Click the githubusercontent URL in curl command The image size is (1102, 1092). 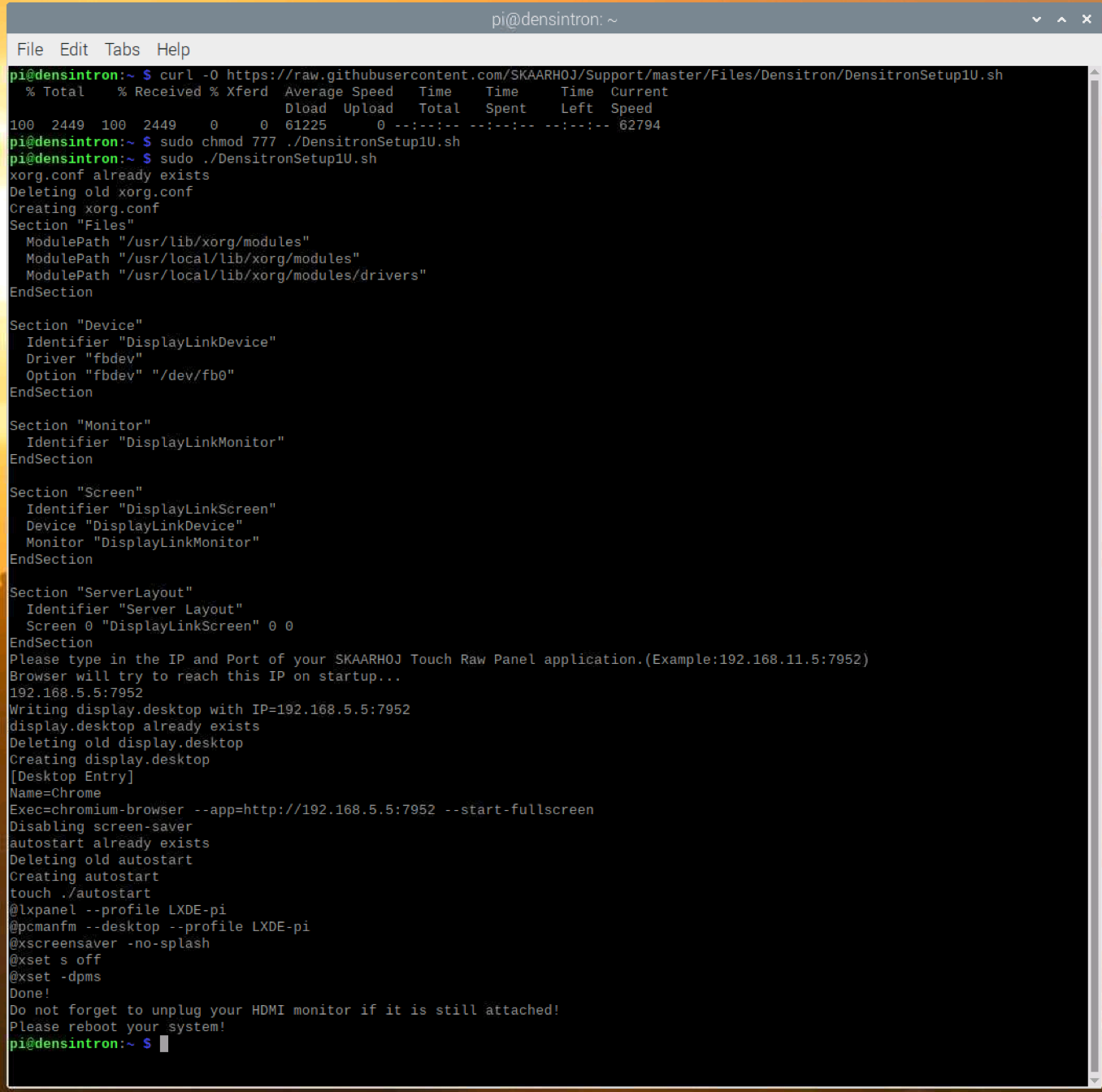click(614, 76)
